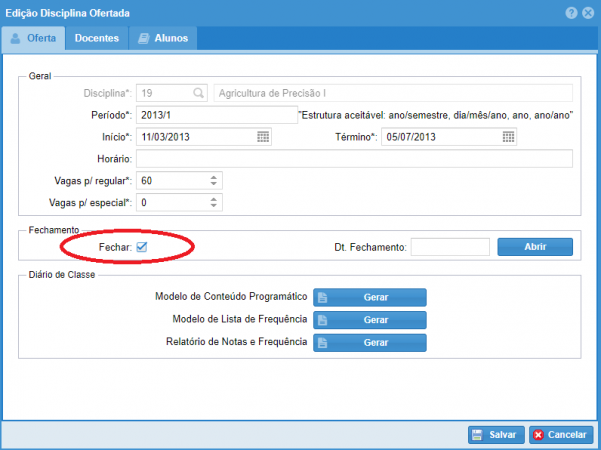
Task: Click the Cancelar button
Action: point(558,435)
